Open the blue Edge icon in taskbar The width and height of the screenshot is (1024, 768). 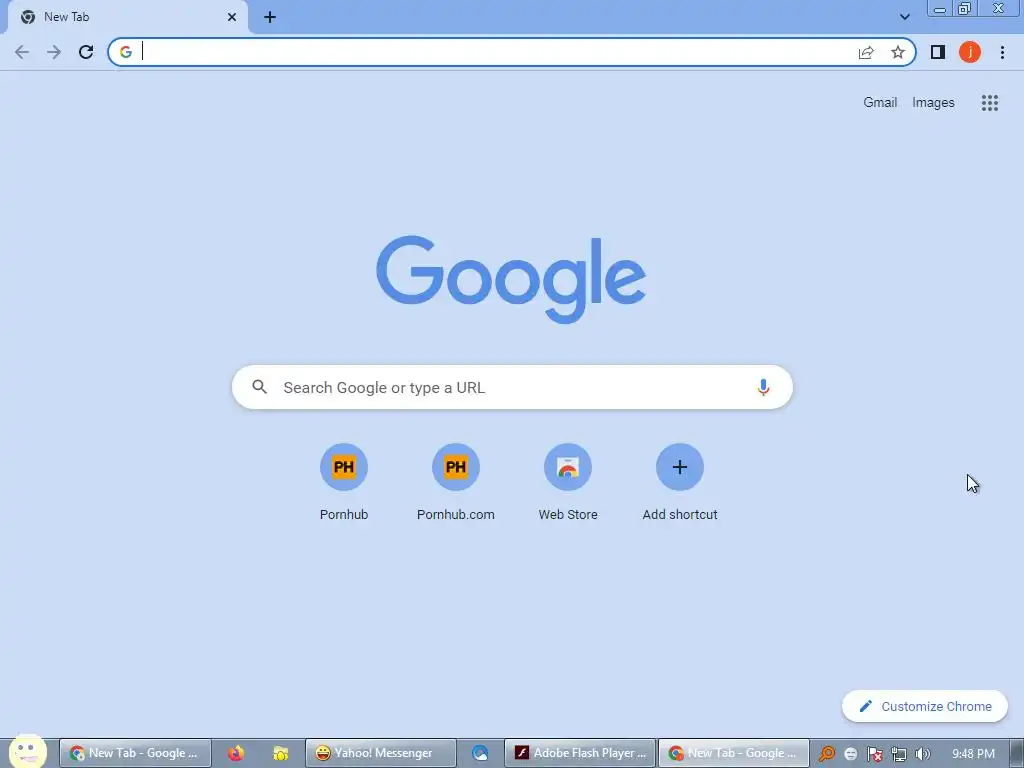point(480,754)
